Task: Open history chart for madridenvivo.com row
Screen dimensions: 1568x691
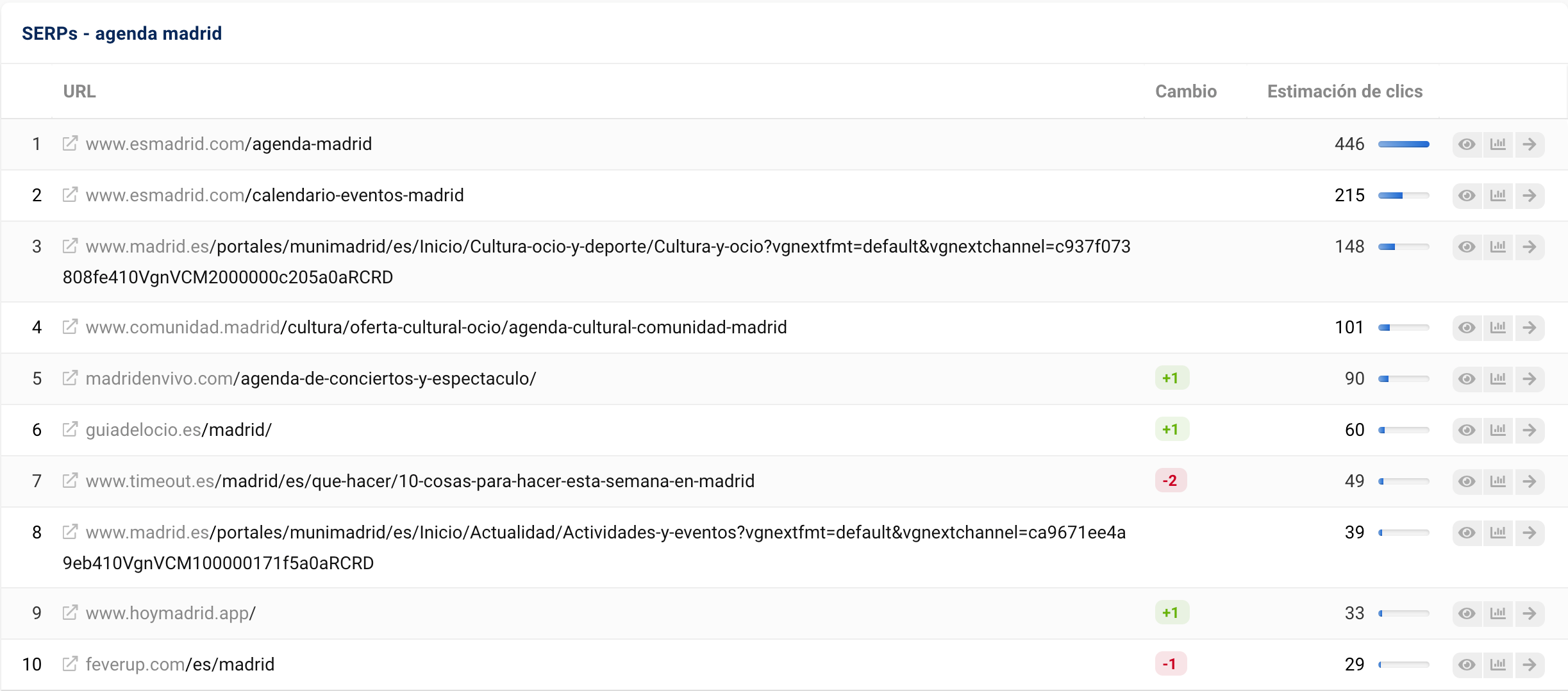Action: click(1498, 378)
